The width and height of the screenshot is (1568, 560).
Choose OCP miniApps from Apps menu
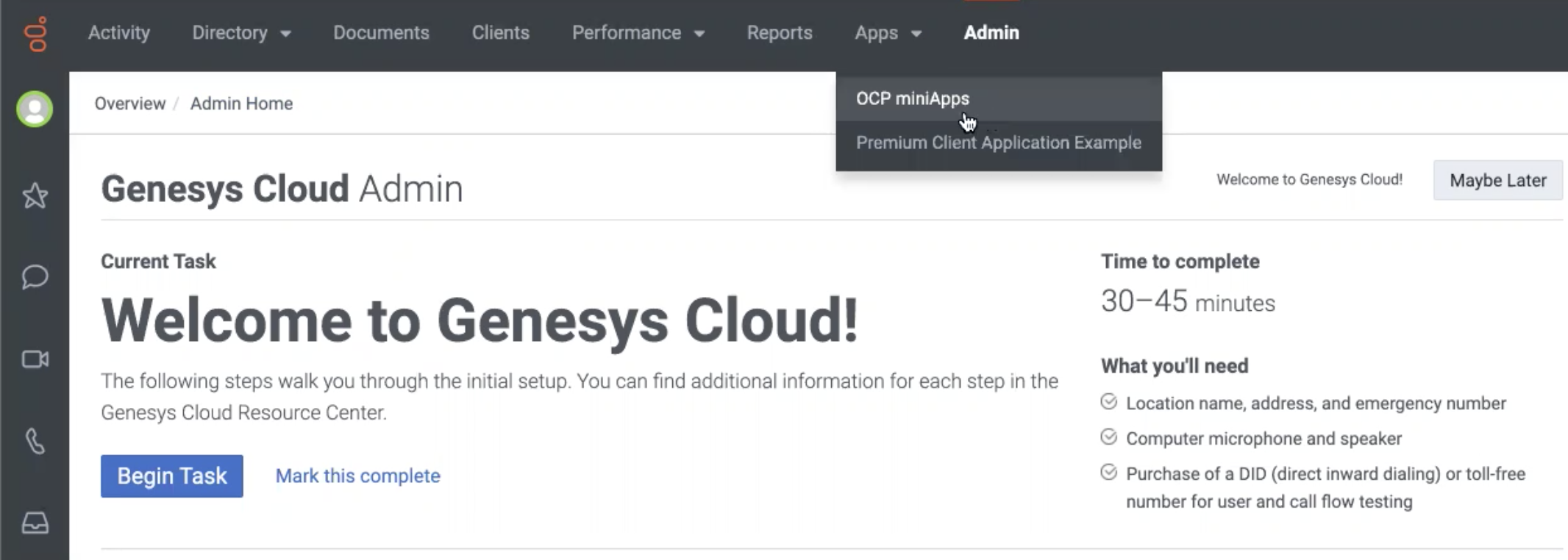(x=999, y=98)
